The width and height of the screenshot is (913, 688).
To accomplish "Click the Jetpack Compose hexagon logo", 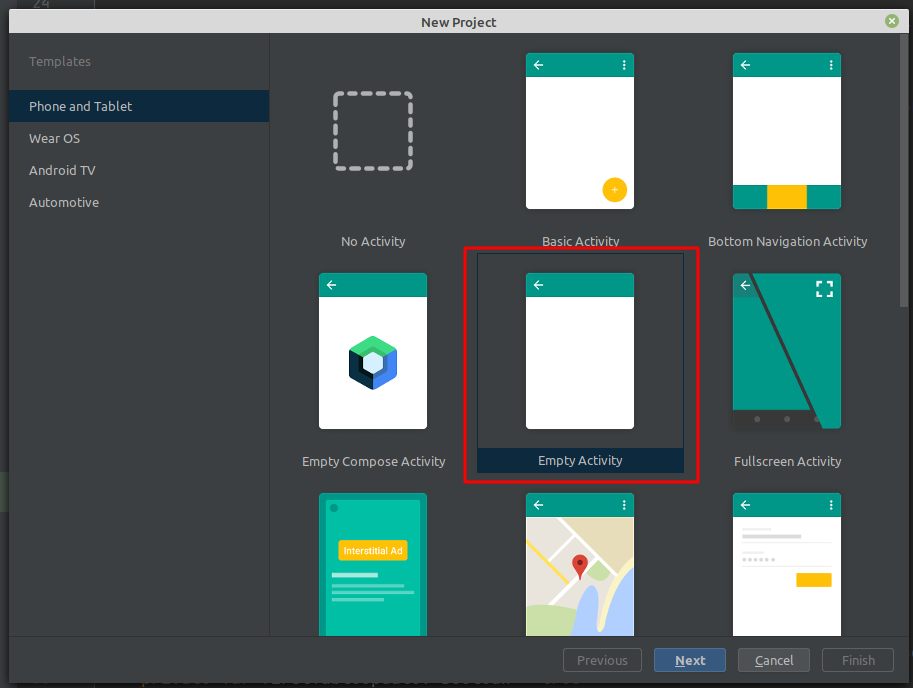I will [373, 362].
